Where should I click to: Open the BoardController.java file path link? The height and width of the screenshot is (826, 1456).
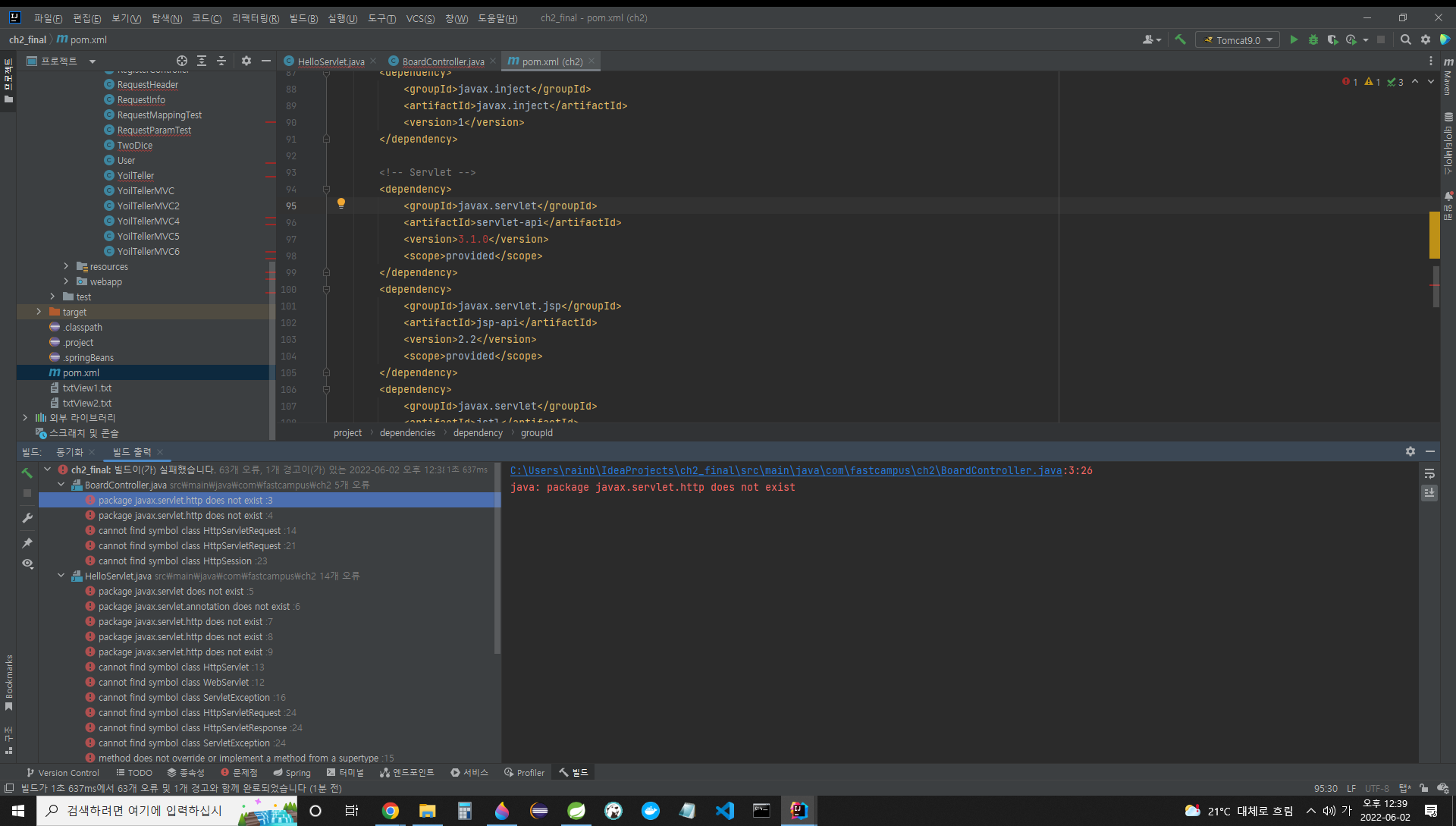786,470
